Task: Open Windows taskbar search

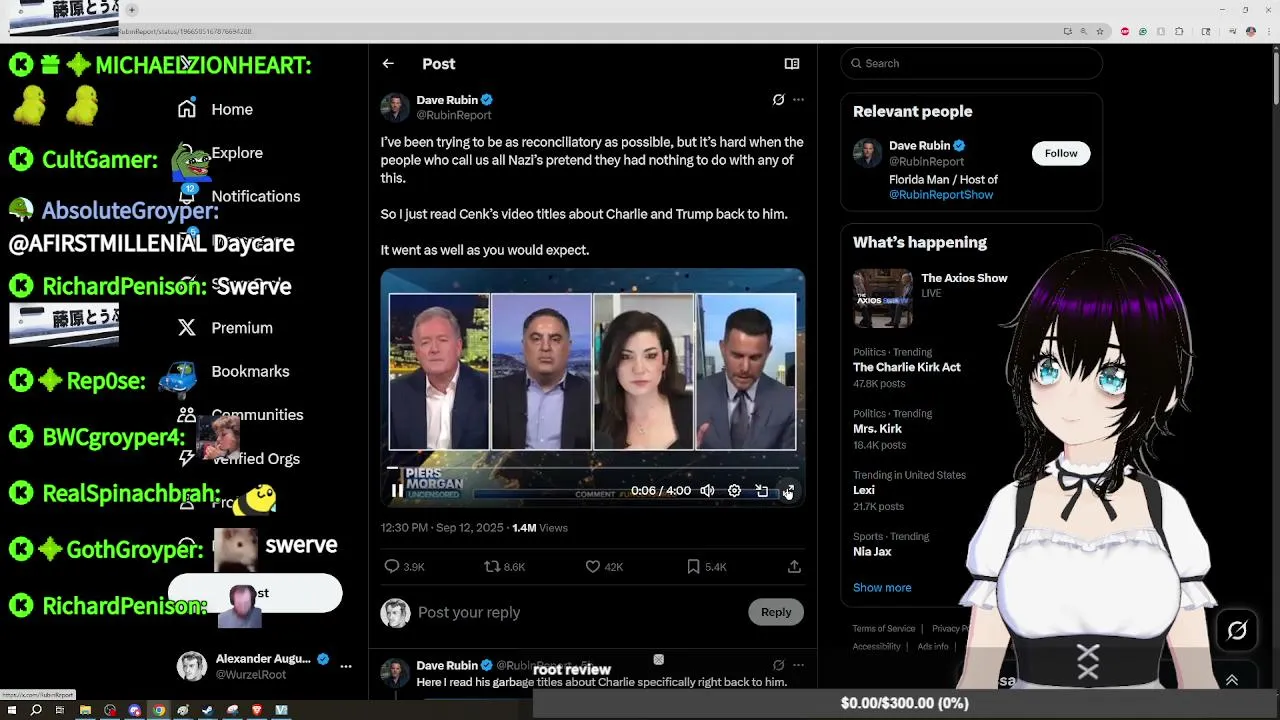Action: pyautogui.click(x=36, y=710)
